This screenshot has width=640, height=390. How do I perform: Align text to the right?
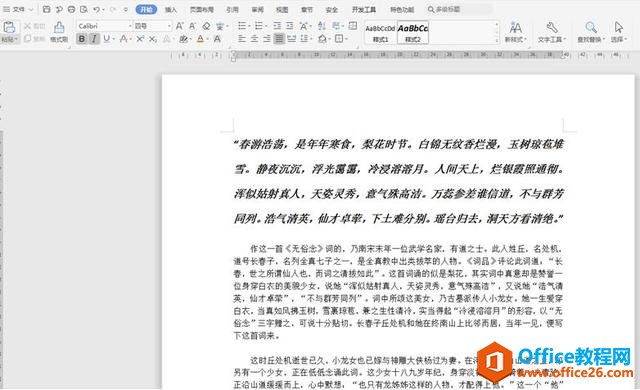pos(267,39)
